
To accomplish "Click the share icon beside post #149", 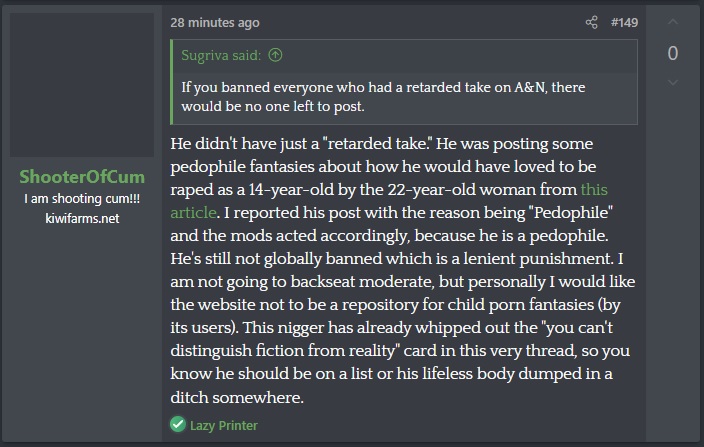I will pyautogui.click(x=591, y=22).
